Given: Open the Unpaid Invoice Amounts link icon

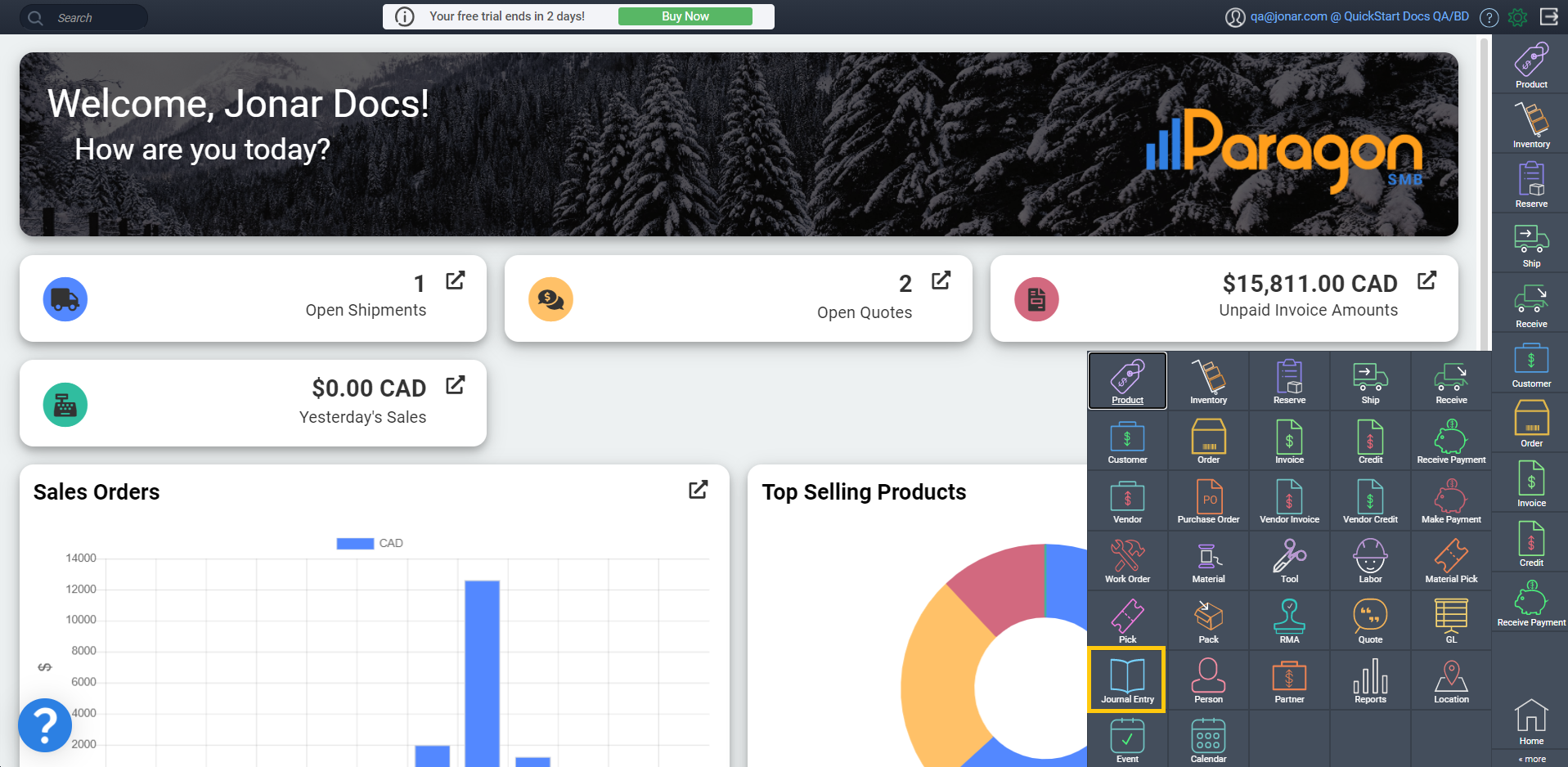Looking at the screenshot, I should [x=1427, y=280].
